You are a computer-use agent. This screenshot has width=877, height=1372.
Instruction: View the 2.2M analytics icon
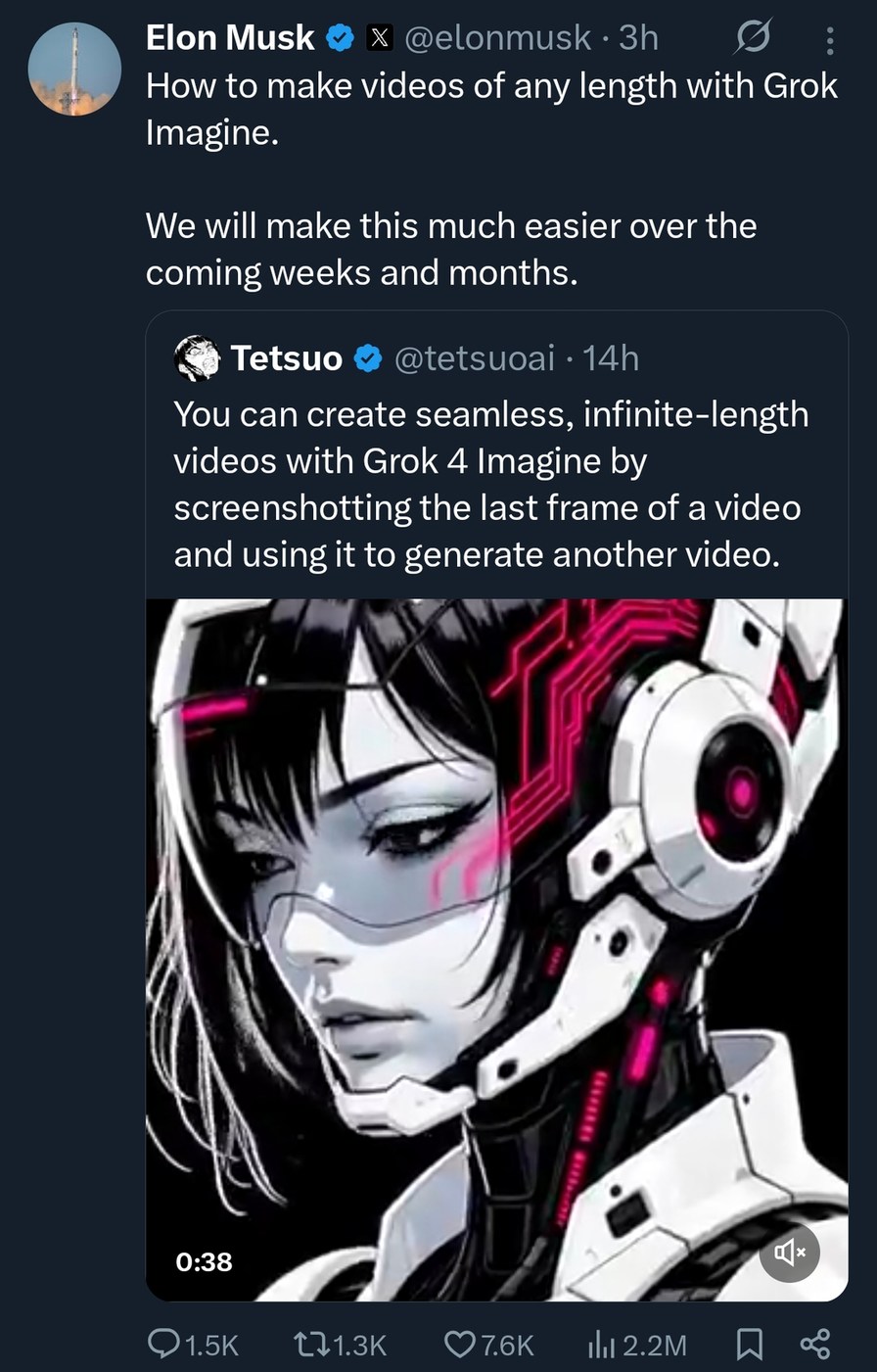pos(600,1345)
